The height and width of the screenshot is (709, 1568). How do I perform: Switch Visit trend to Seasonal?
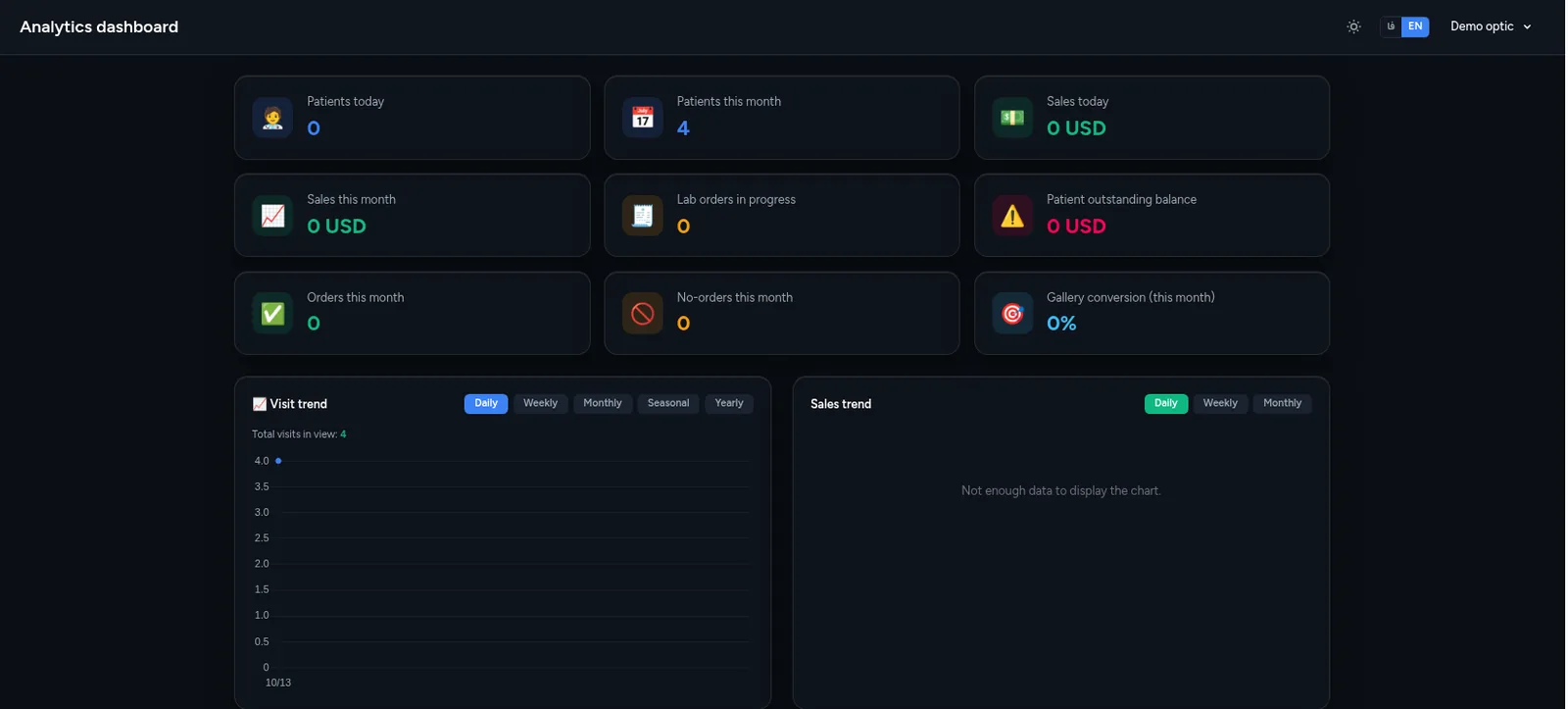tap(668, 403)
